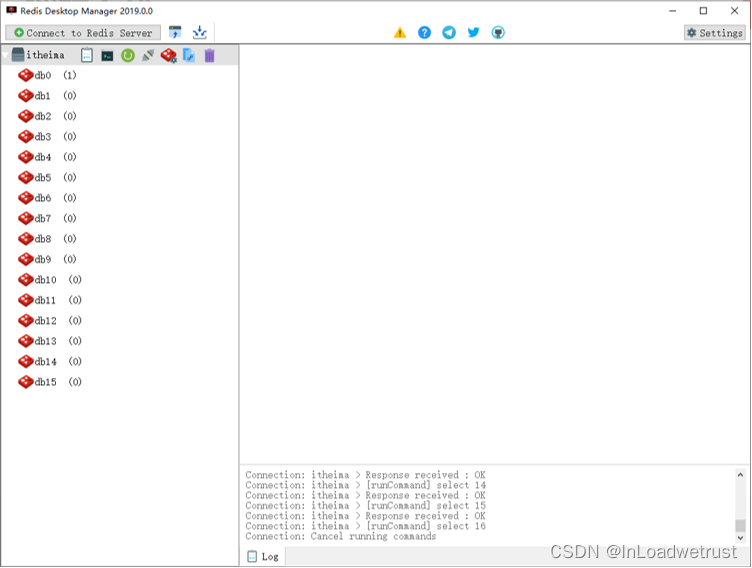Select db7 database icon
The width and height of the screenshot is (752, 568).
25,218
